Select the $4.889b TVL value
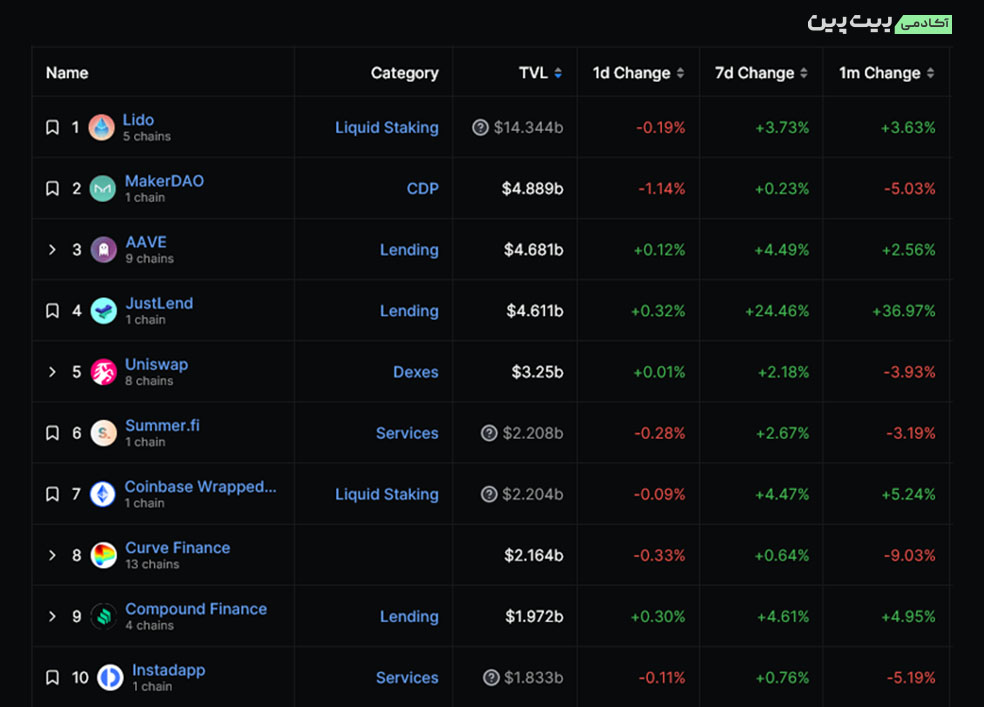Screen dimensions: 984x707 pyautogui.click(x=532, y=188)
